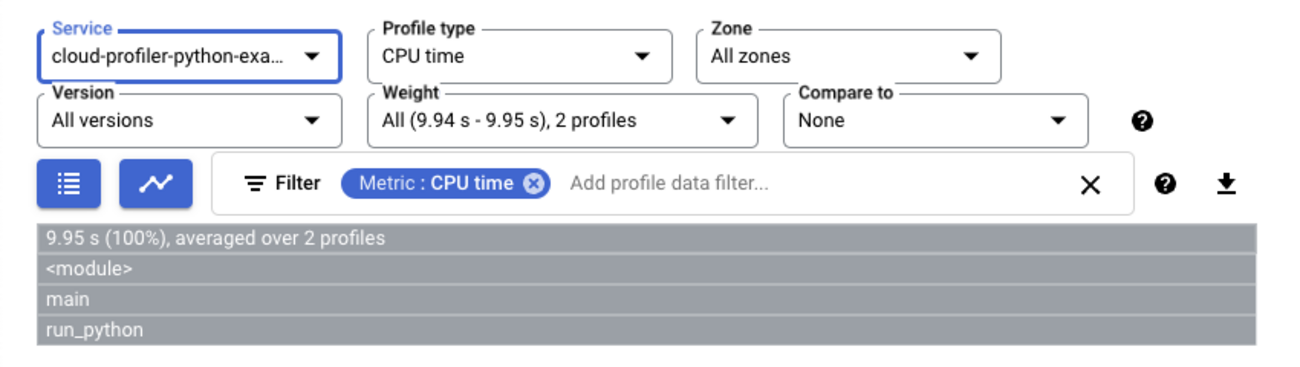Open the Weight profiles dropdown
The image size is (1300, 367).
point(562,121)
